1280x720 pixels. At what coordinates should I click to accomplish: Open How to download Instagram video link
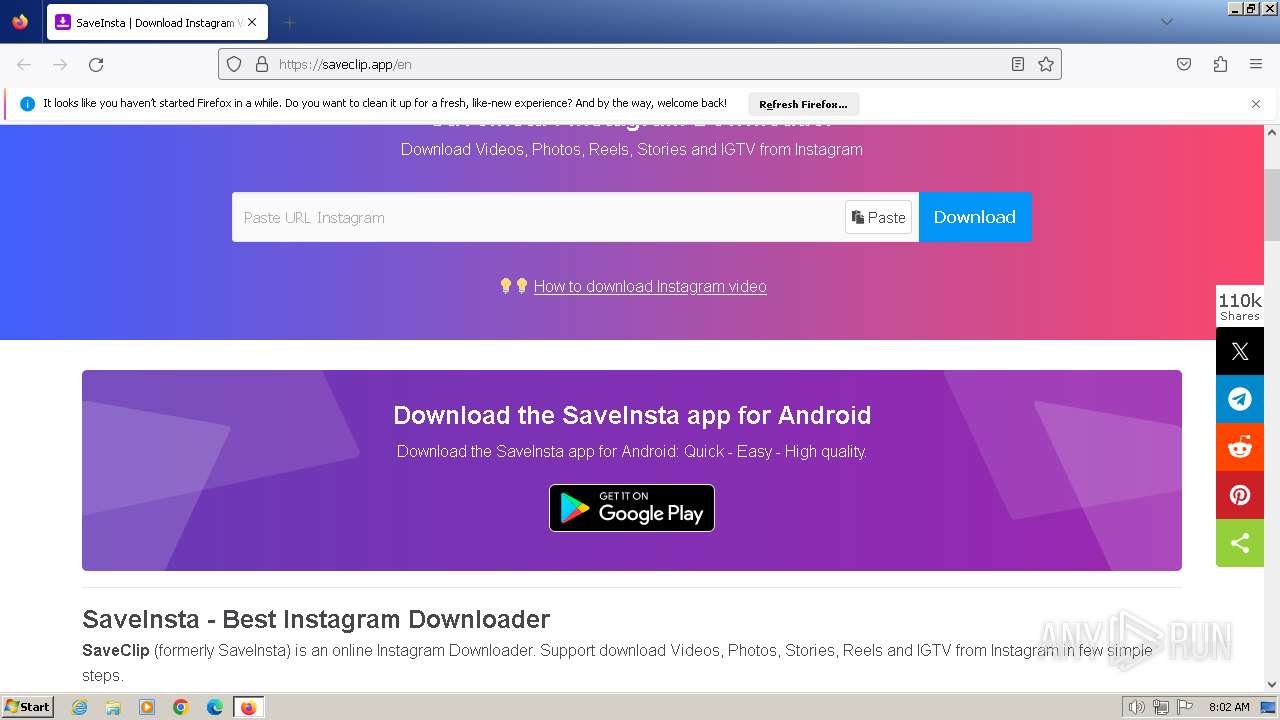650,286
